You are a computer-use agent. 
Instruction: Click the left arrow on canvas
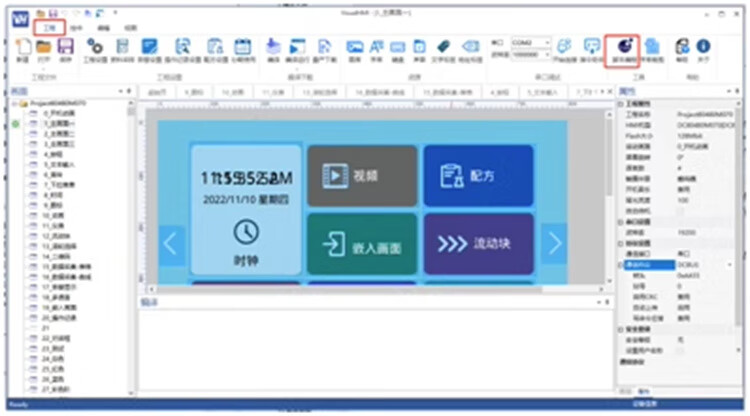click(x=171, y=243)
